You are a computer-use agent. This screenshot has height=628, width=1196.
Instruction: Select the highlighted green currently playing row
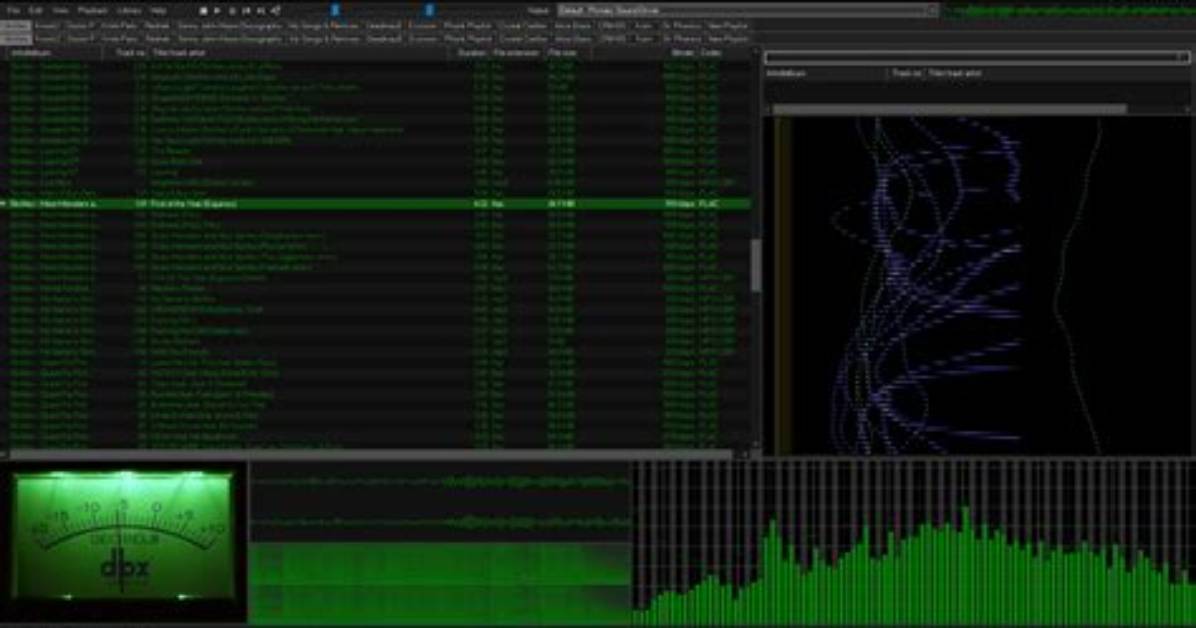[x=375, y=205]
